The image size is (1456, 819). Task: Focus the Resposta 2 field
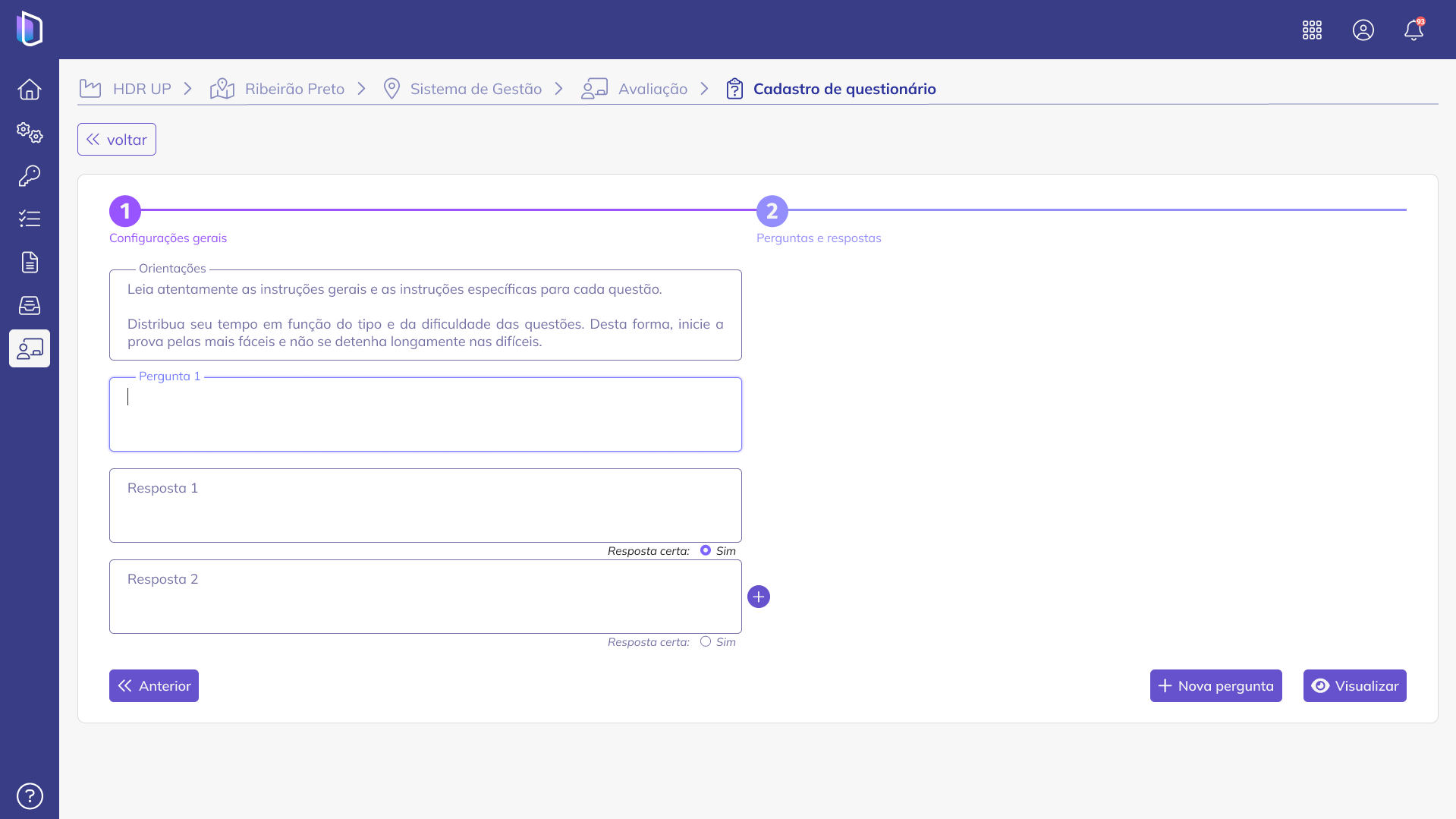[426, 597]
